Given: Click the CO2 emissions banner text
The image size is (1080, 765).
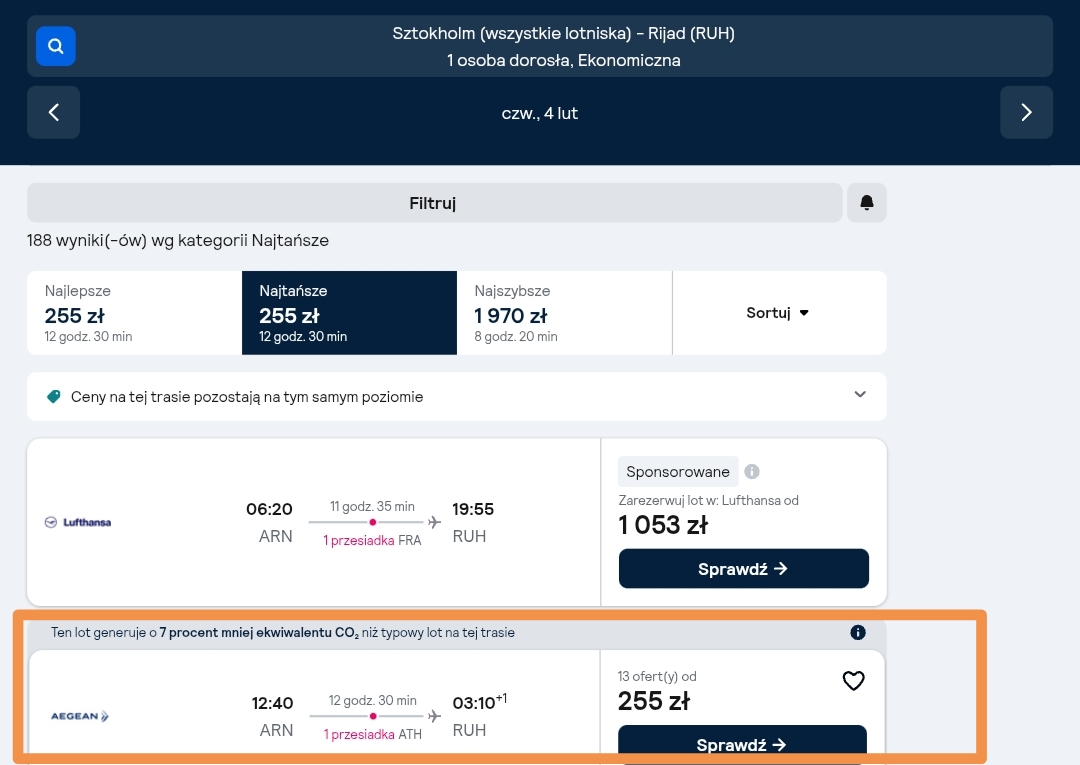Looking at the screenshot, I should point(282,632).
